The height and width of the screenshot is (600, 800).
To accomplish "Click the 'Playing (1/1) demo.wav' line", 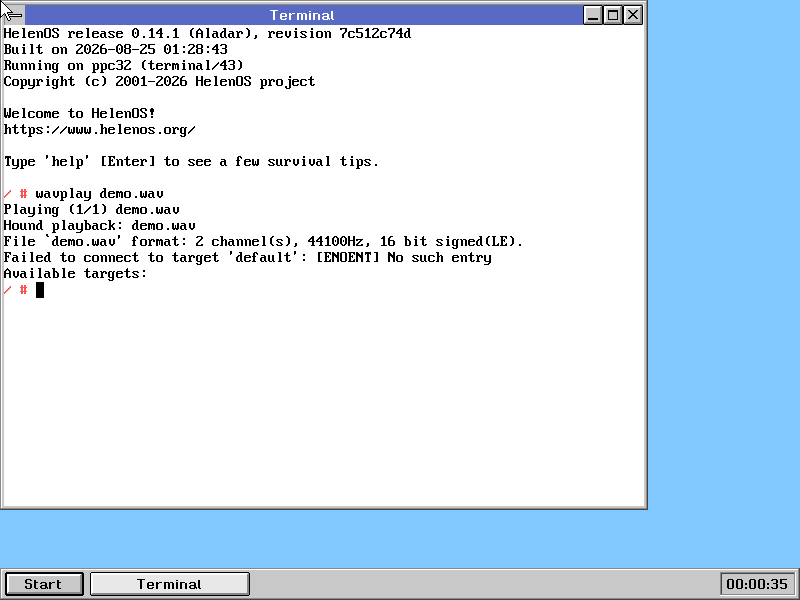I will (x=91, y=210).
